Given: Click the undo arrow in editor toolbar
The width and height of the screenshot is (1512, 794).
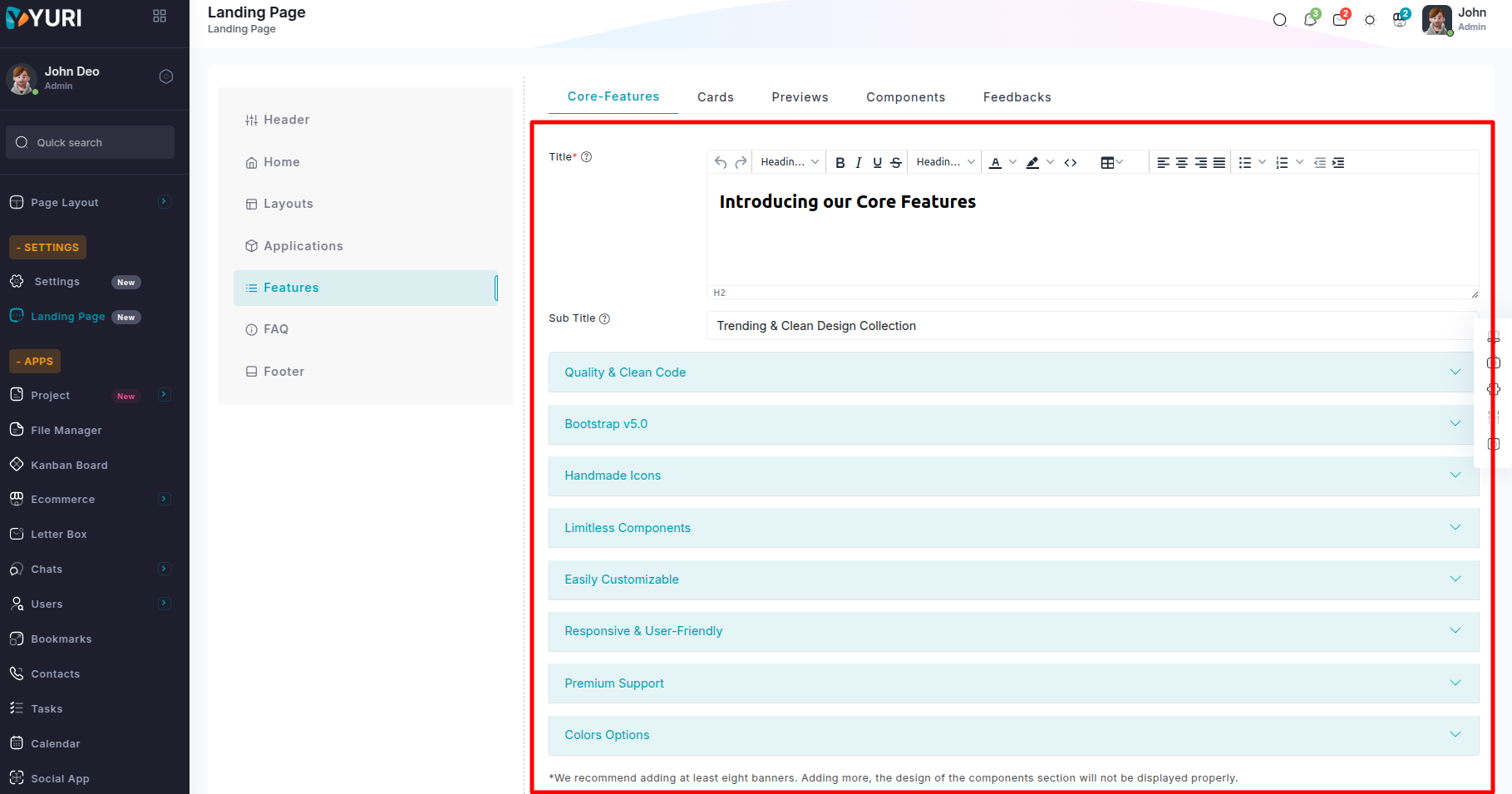Looking at the screenshot, I should tap(721, 162).
